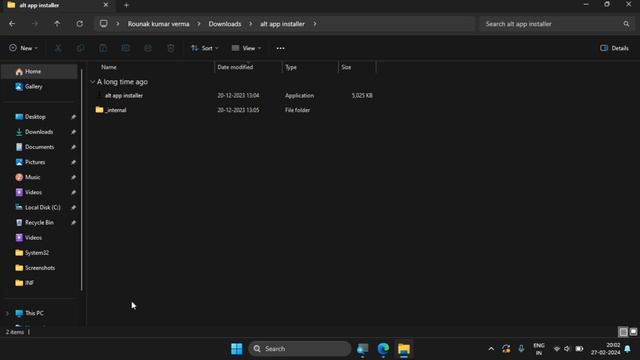Screen dimensions: 640x360
Task: Open Documents quick access folder
Action: (x=40, y=147)
